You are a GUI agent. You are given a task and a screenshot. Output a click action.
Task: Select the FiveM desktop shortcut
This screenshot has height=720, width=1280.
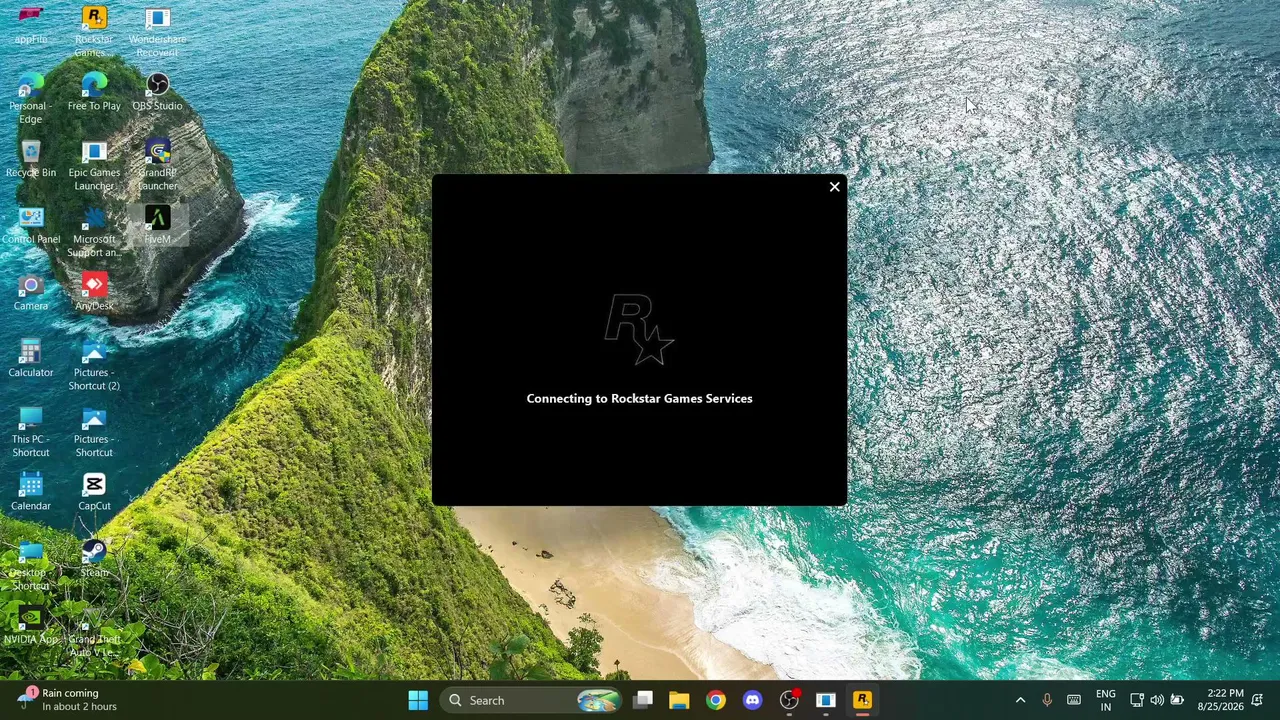tap(157, 226)
